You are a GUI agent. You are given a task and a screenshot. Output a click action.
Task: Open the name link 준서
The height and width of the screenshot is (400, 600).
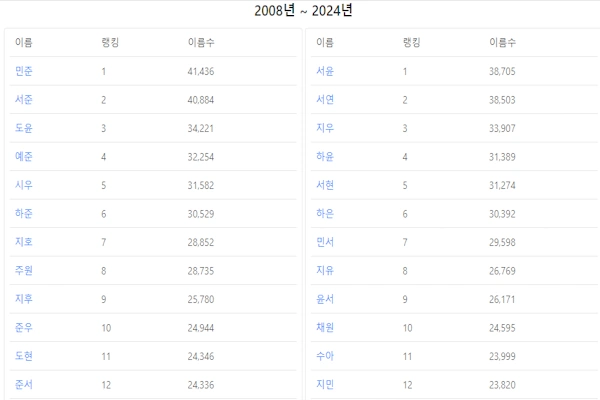pyautogui.click(x=24, y=384)
